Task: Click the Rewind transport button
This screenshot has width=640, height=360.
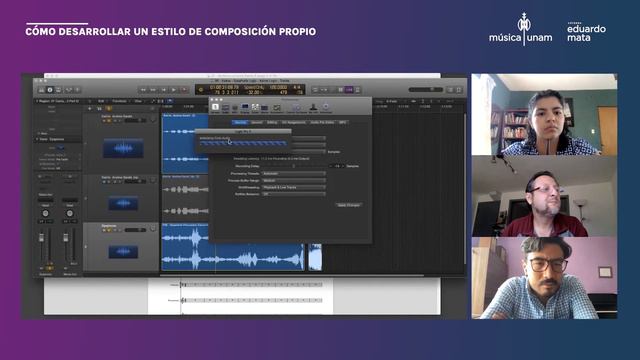Action: [x=143, y=90]
